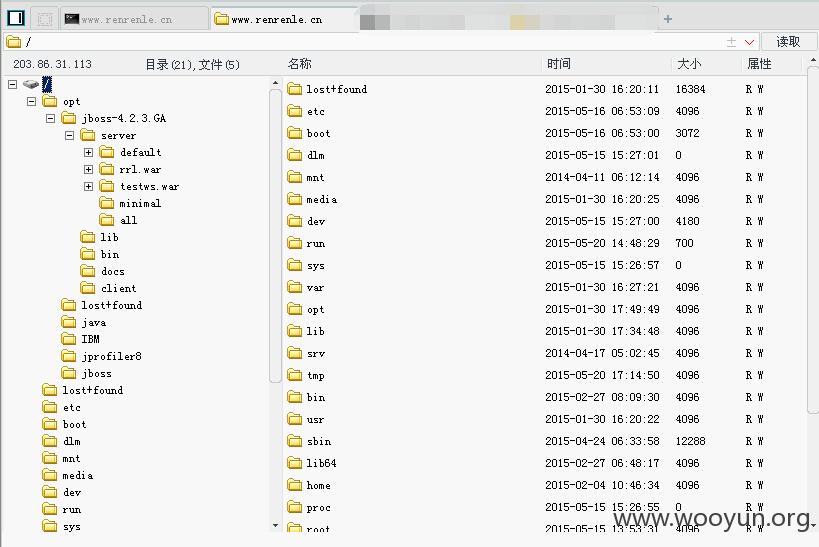Click the boot folder icon in file list
Image resolution: width=819 pixels, height=547 pixels.
pyautogui.click(x=295, y=133)
